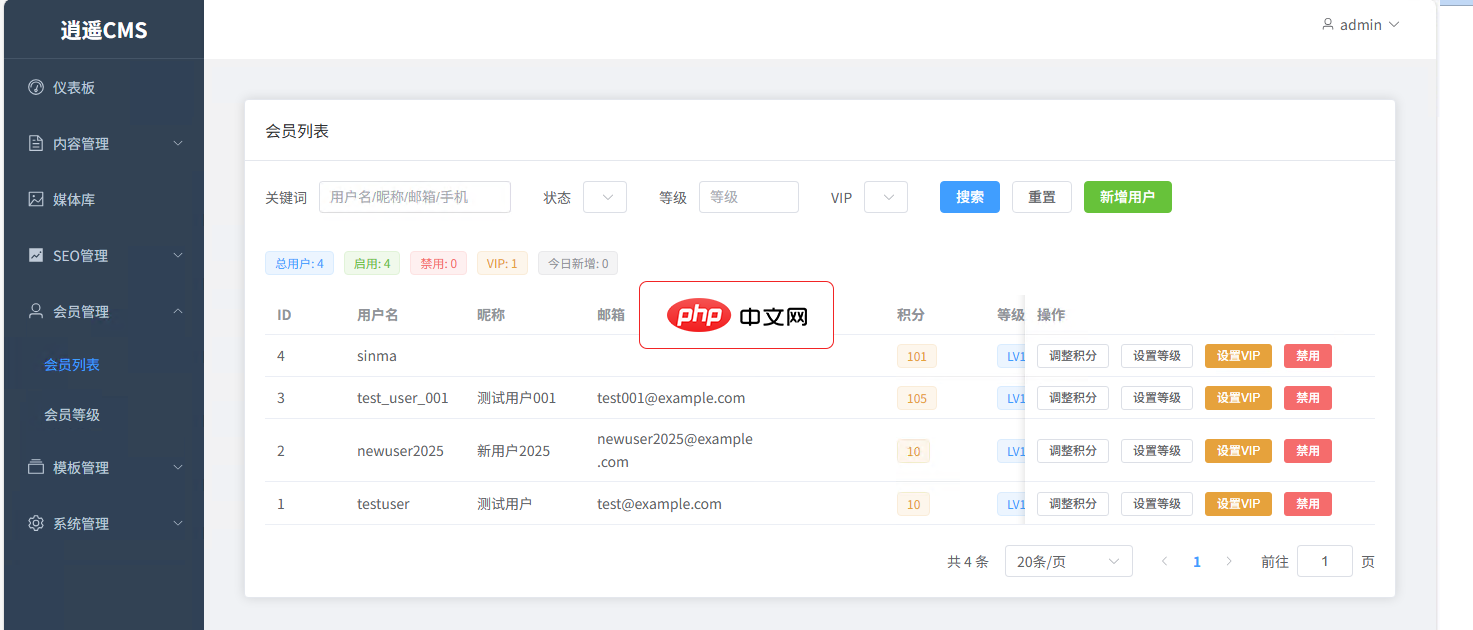The image size is (1473, 630).
Task: Select the SEO管理 chart icon
Action: point(37,255)
